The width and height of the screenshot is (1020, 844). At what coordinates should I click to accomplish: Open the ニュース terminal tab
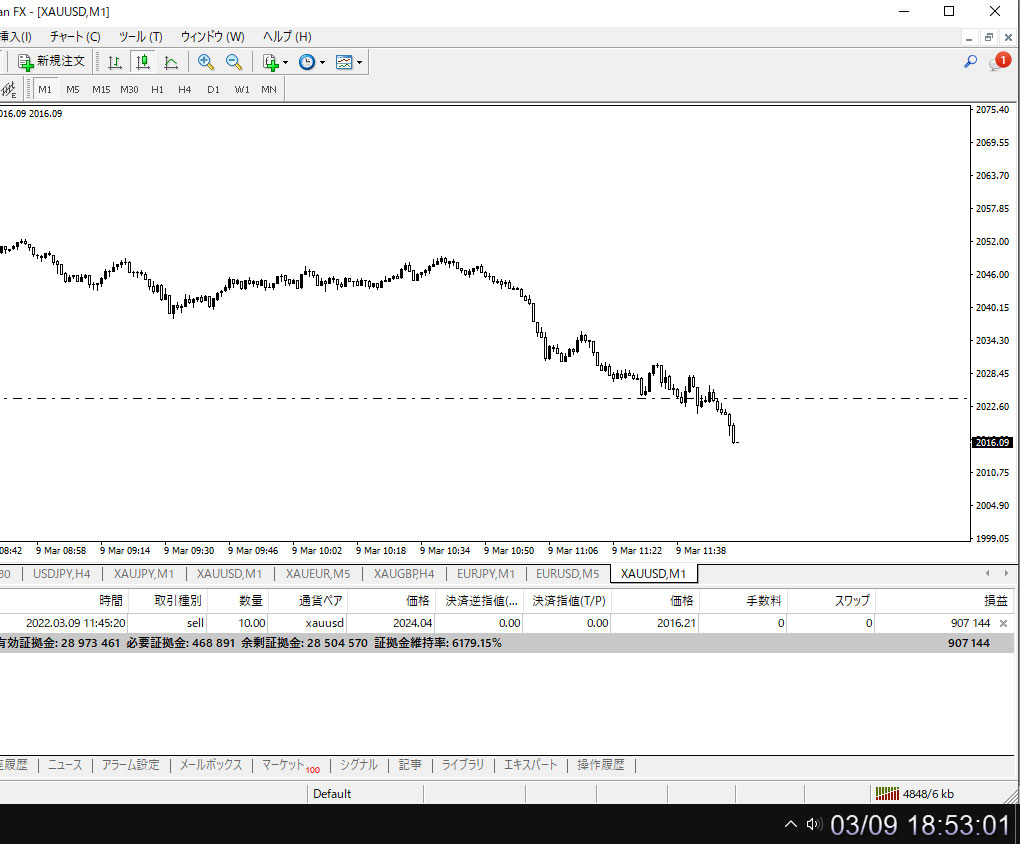tap(65, 765)
